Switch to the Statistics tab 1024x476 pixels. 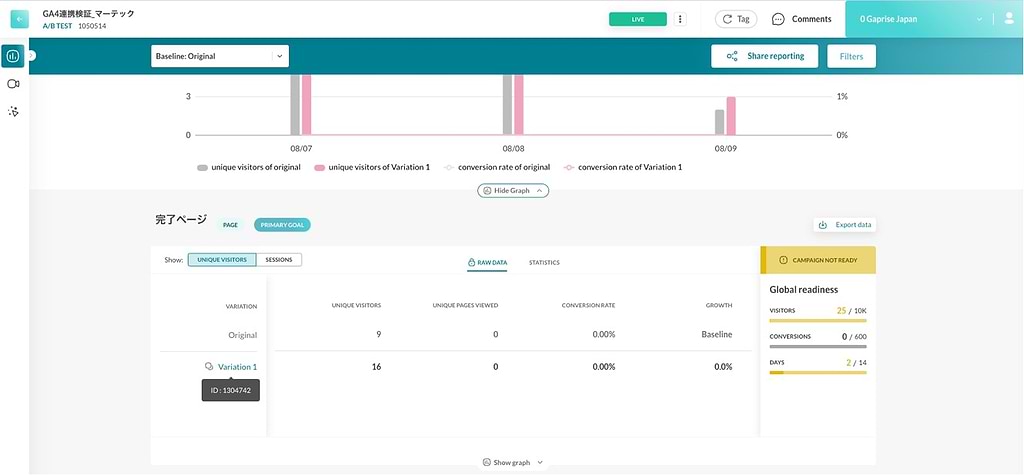pos(544,263)
